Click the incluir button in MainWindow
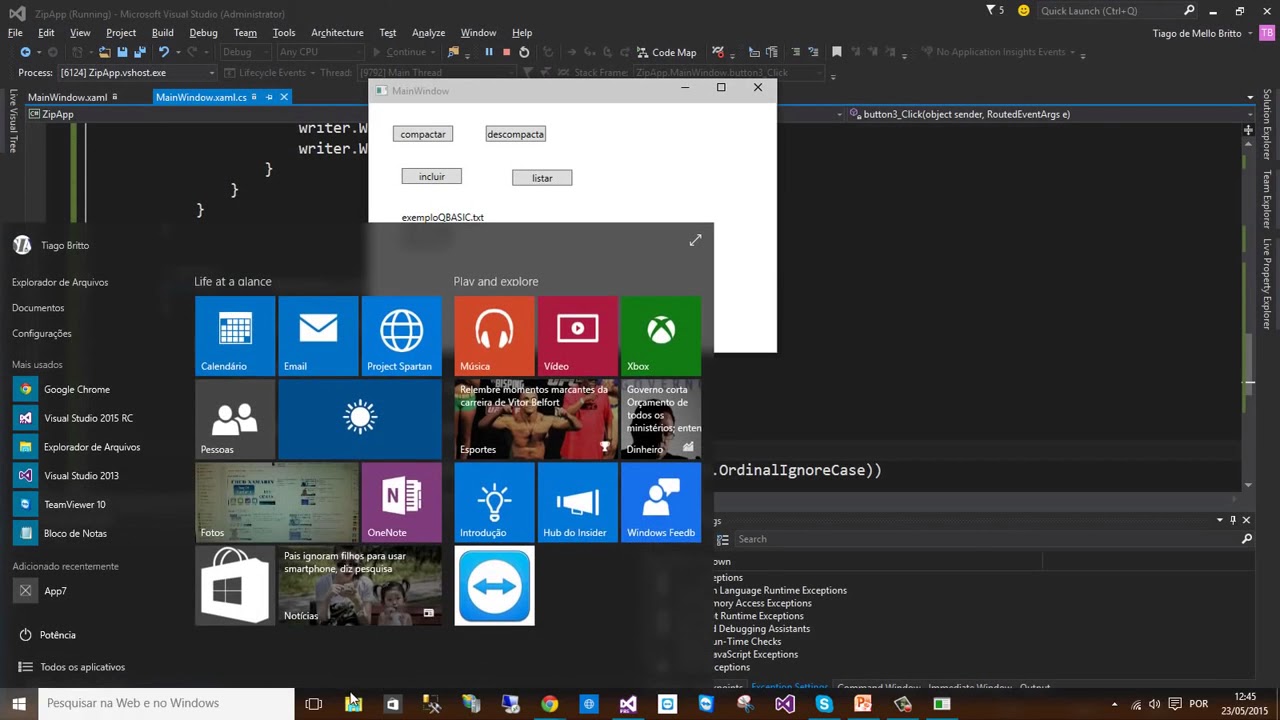 coord(432,177)
